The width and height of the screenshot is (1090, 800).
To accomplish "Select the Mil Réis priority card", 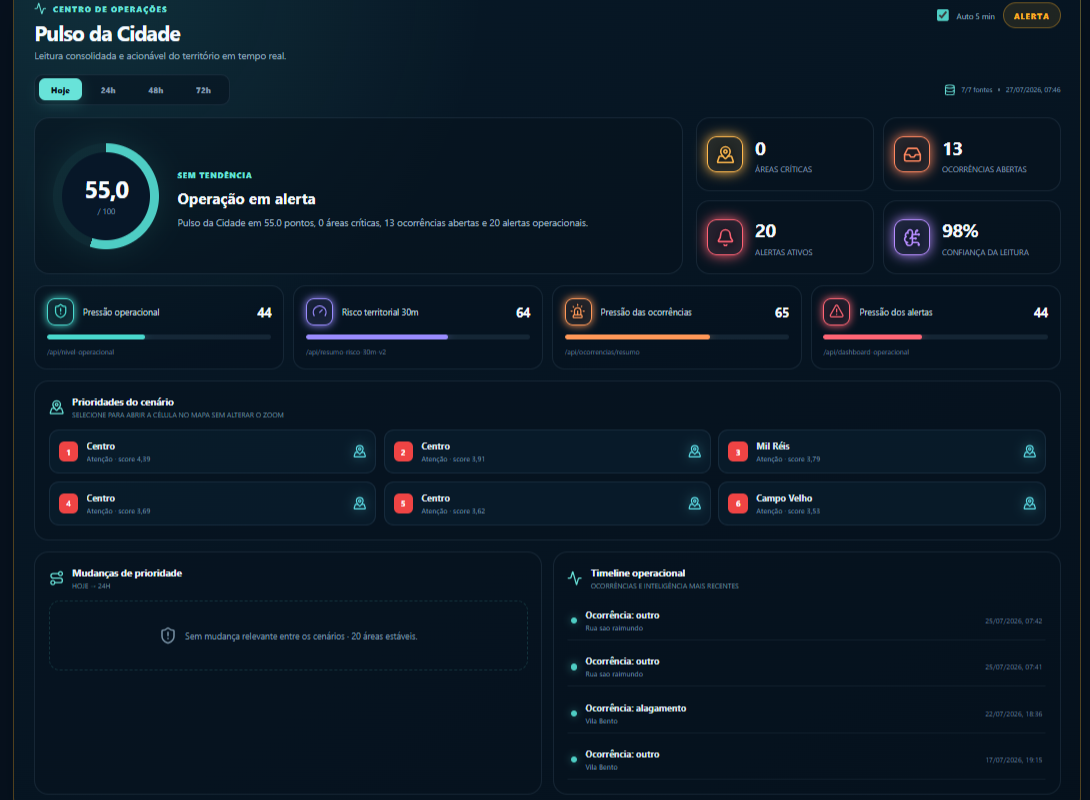I will point(882,452).
